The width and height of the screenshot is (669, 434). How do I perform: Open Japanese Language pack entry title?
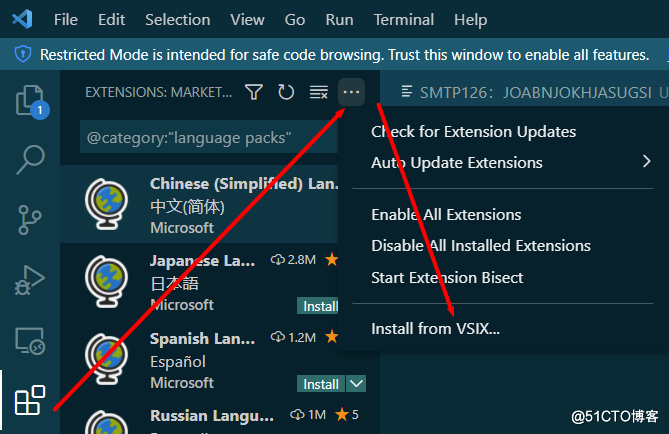coord(203,260)
